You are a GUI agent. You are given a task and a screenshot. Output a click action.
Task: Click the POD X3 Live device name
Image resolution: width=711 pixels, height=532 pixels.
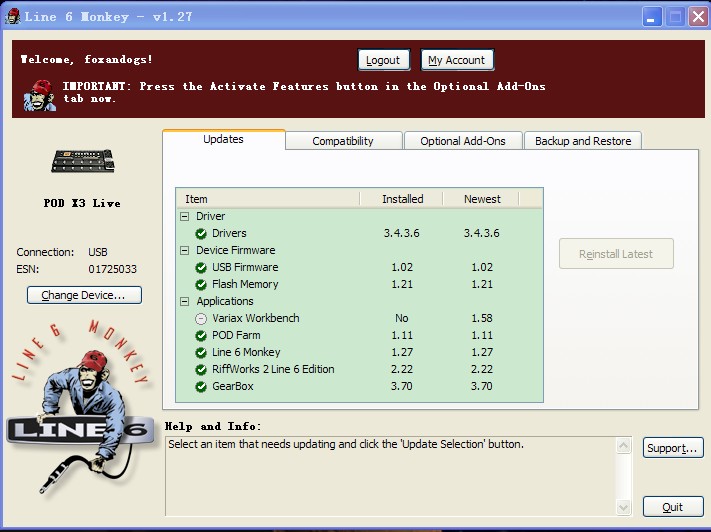pos(82,203)
